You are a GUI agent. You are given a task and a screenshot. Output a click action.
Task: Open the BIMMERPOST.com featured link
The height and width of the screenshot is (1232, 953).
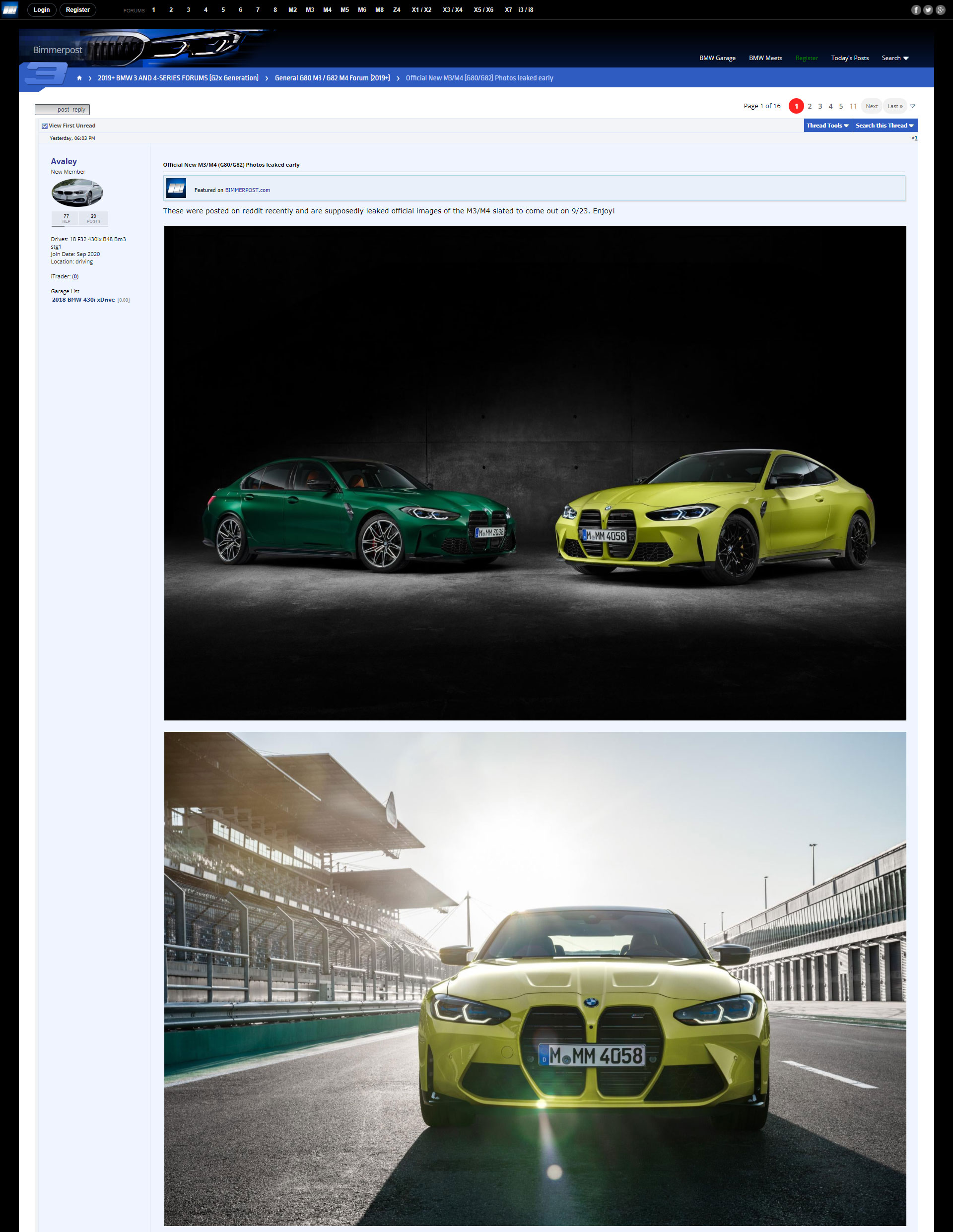(x=248, y=190)
